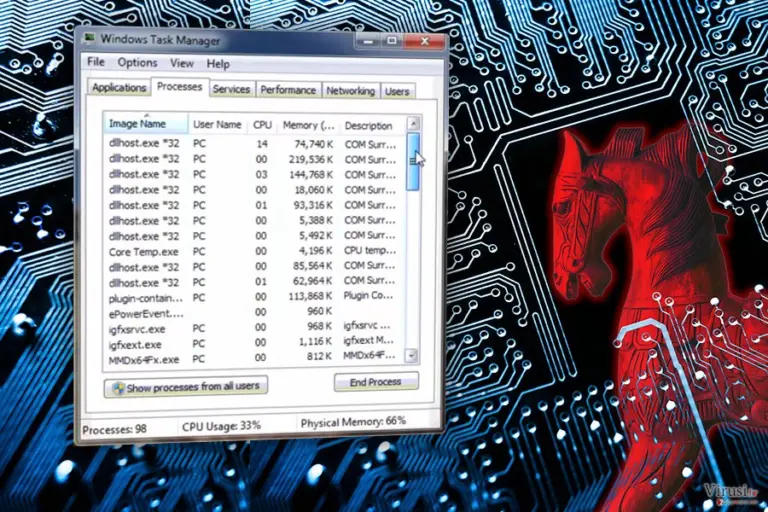
Task: Select dllhost.exe row using 62,964 K
Action: point(253,282)
